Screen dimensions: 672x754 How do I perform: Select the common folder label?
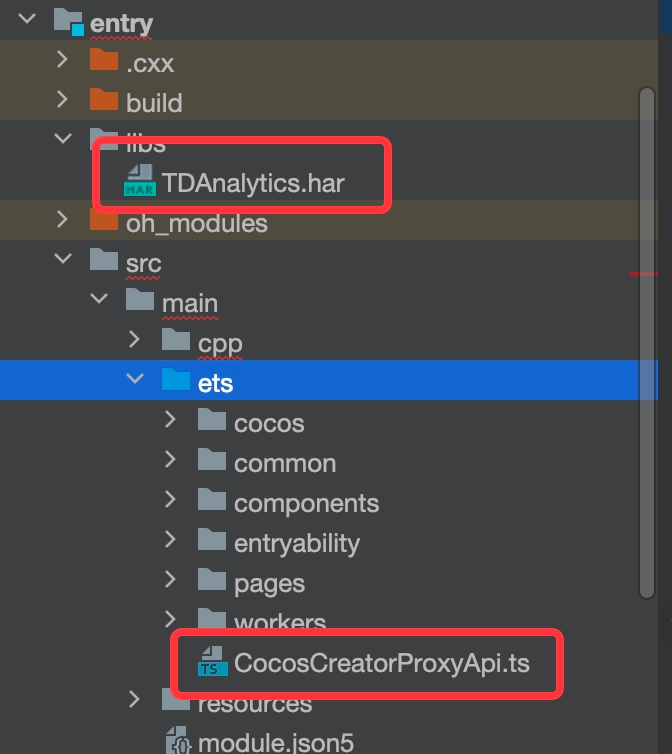point(285,463)
